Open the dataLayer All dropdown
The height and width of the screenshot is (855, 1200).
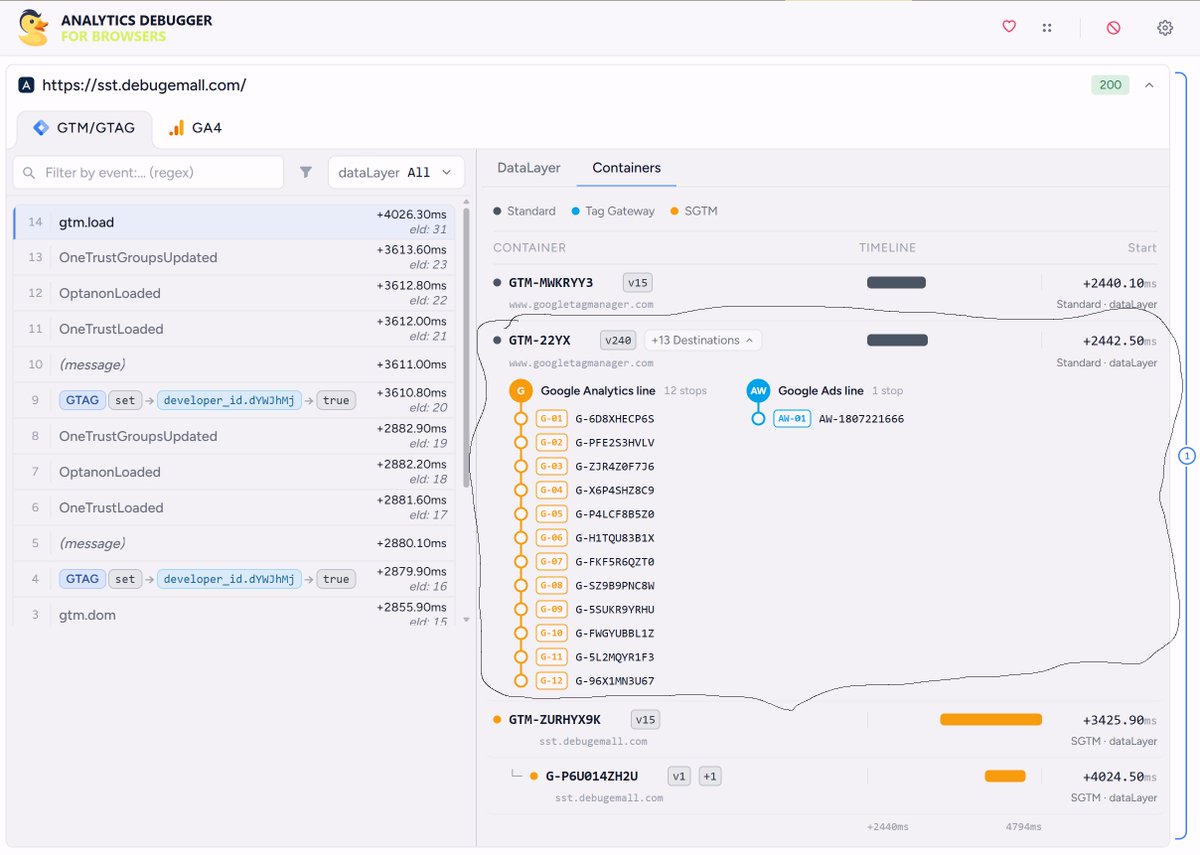click(396, 172)
